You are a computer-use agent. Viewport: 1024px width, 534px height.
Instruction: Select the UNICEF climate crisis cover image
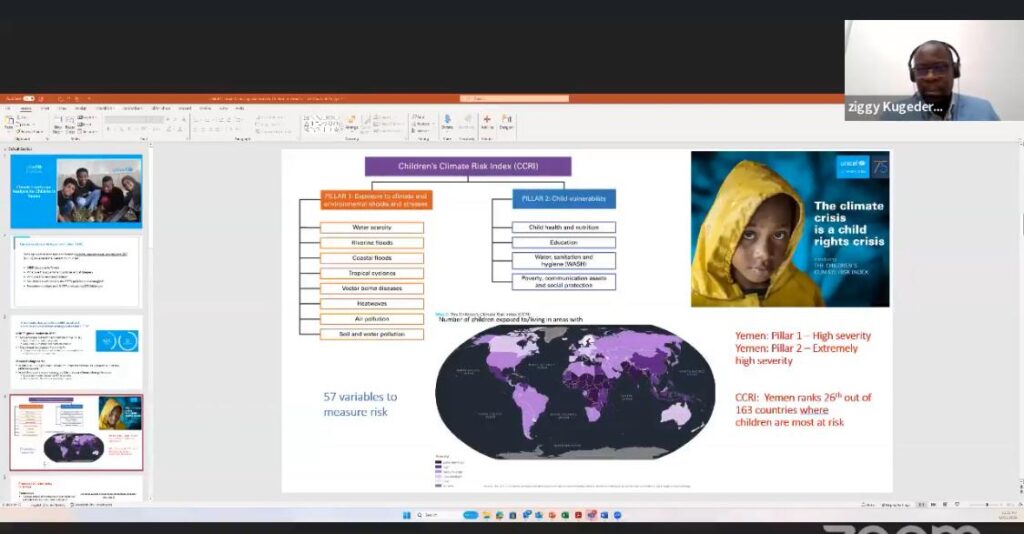790,229
